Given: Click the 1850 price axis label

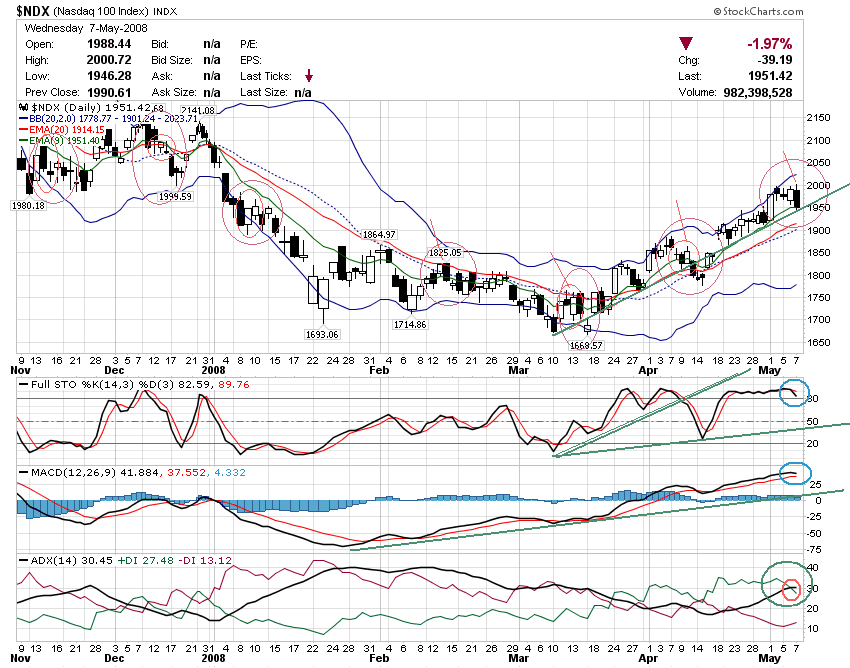Looking at the screenshot, I should point(818,253).
